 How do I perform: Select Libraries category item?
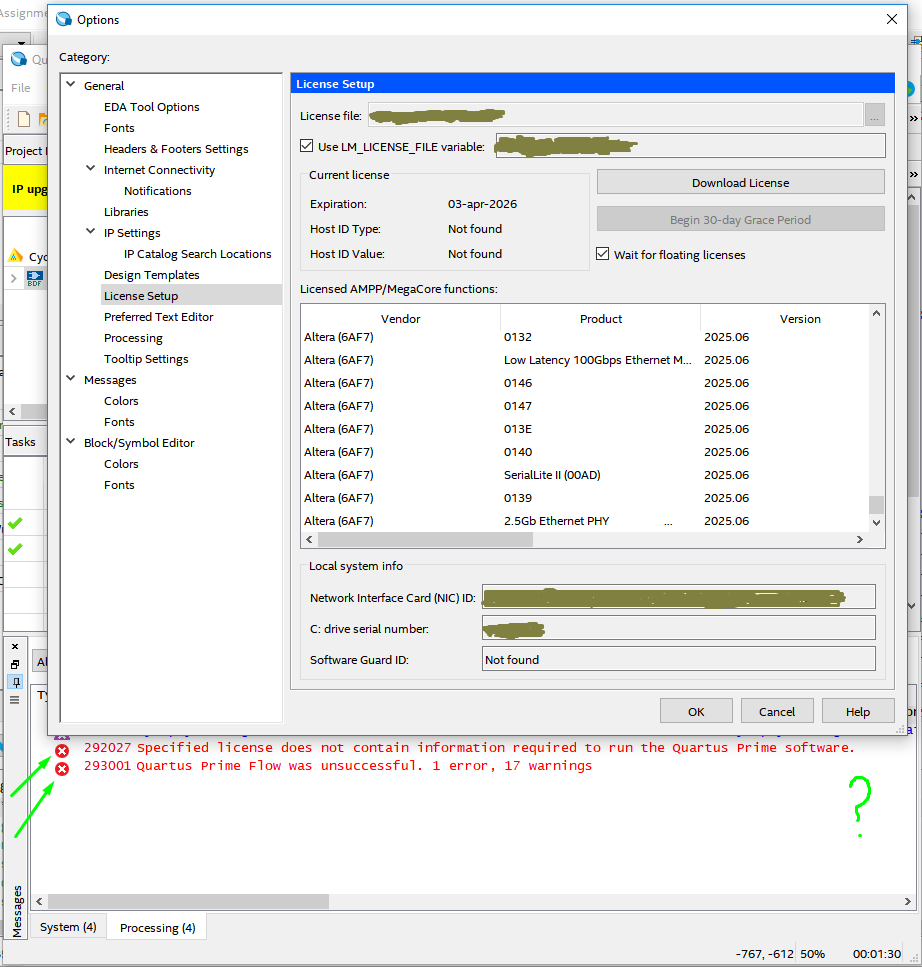tap(126, 212)
